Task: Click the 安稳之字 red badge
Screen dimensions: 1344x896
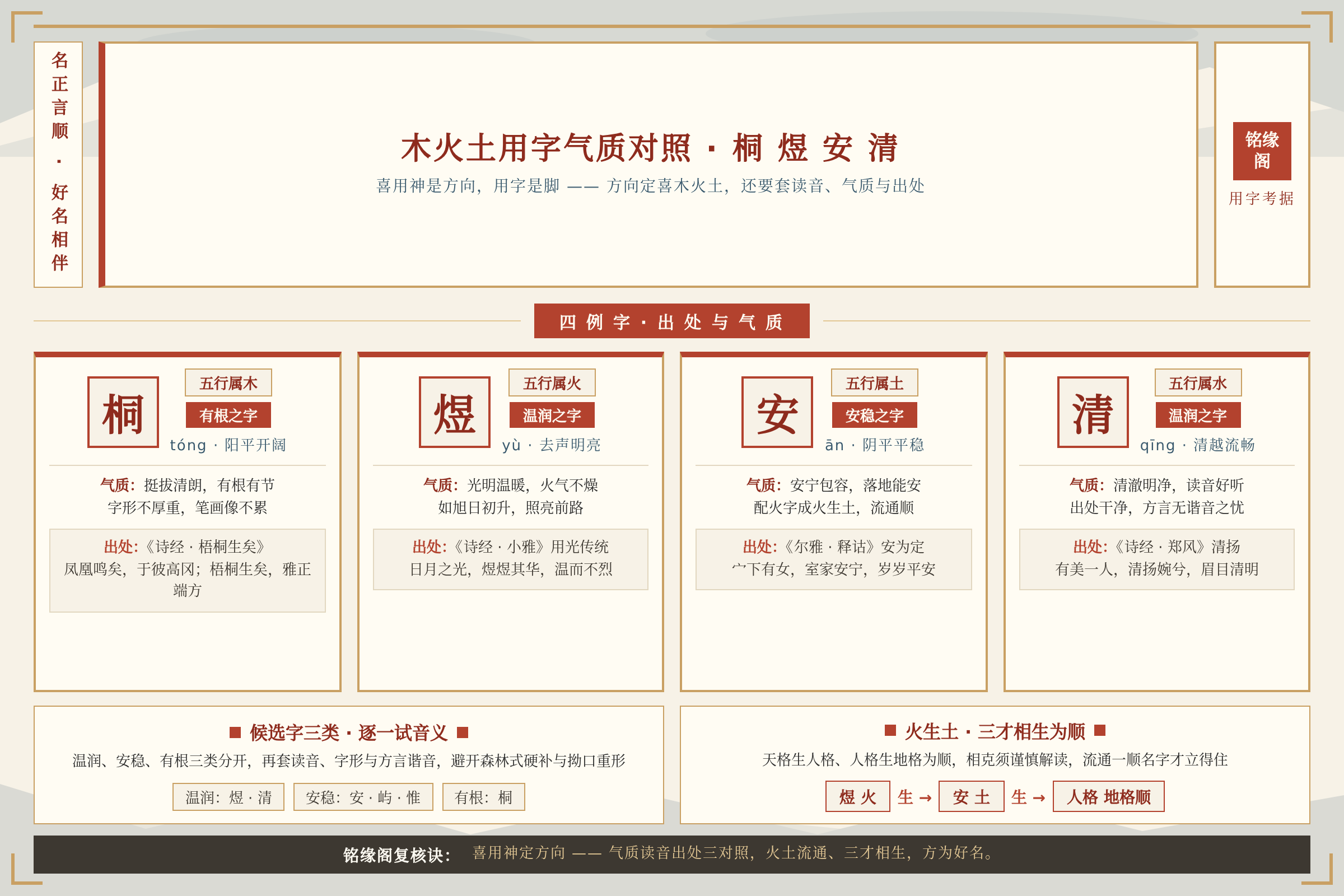Action: 874,416
